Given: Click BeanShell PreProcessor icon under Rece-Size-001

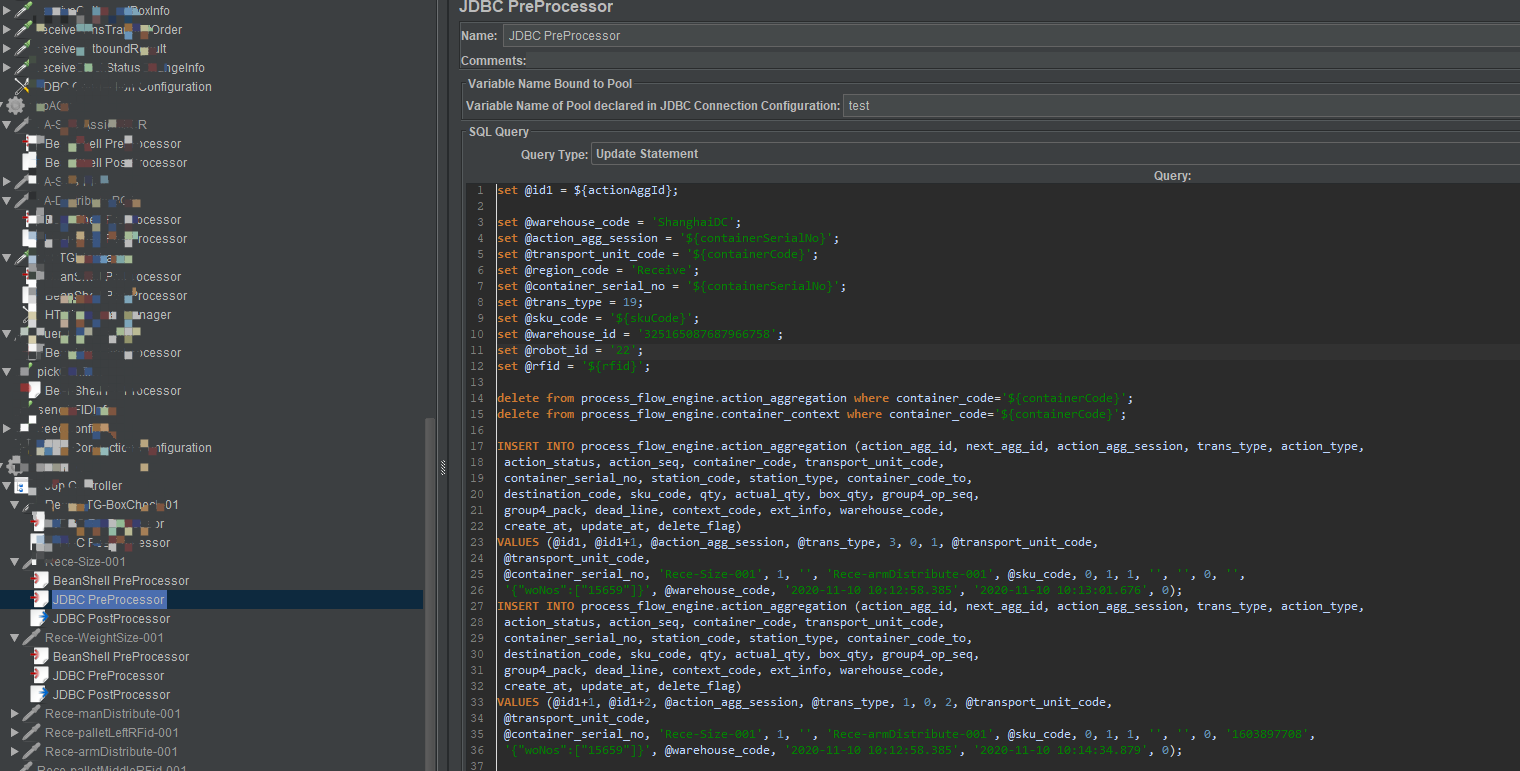Looking at the screenshot, I should coord(40,581).
